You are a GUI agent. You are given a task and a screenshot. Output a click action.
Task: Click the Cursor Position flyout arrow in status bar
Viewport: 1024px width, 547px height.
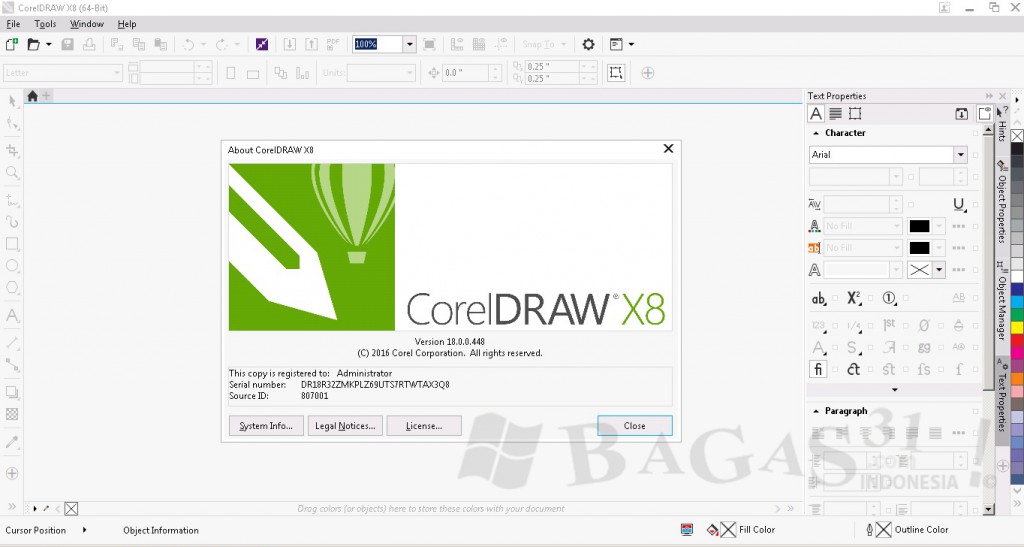point(84,530)
